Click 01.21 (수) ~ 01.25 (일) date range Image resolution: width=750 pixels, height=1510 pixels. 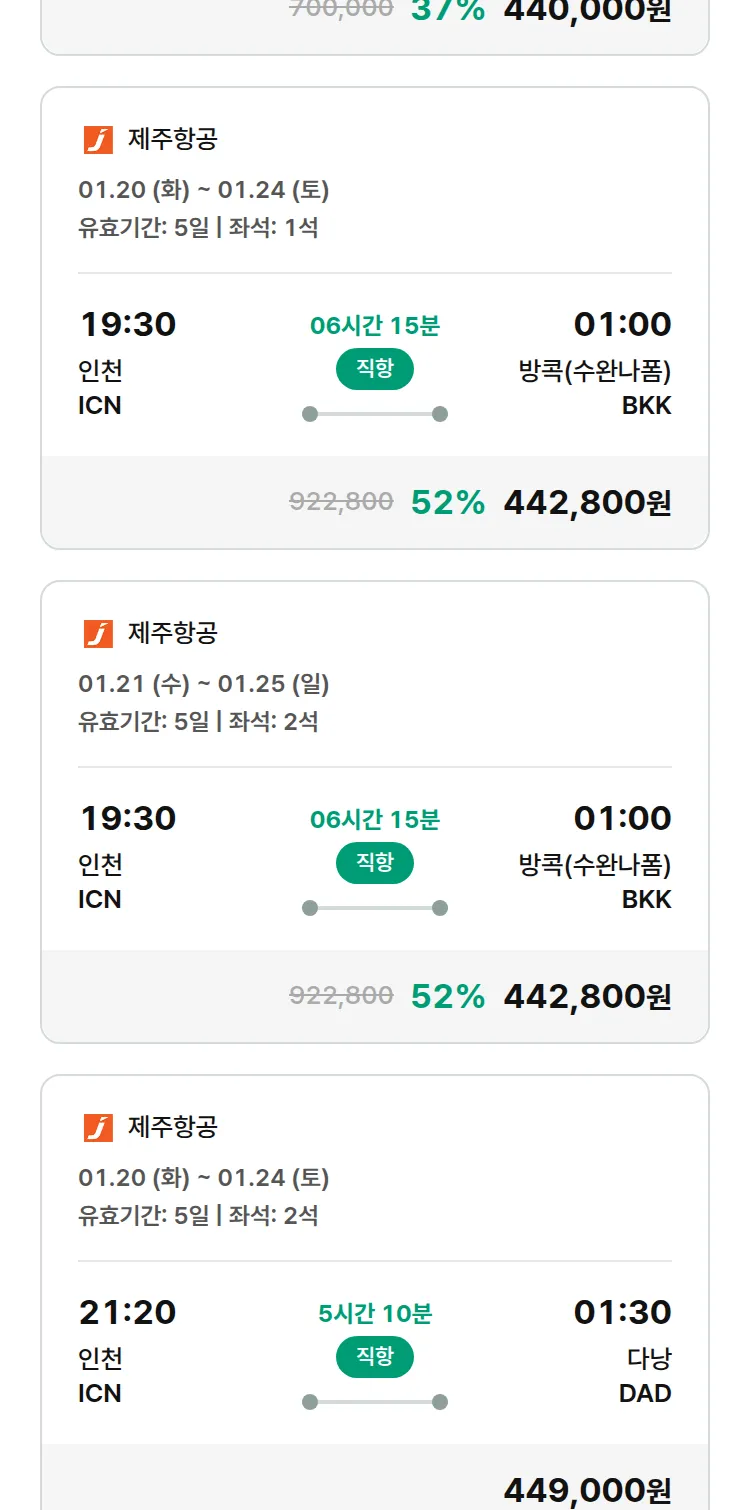[x=203, y=684]
